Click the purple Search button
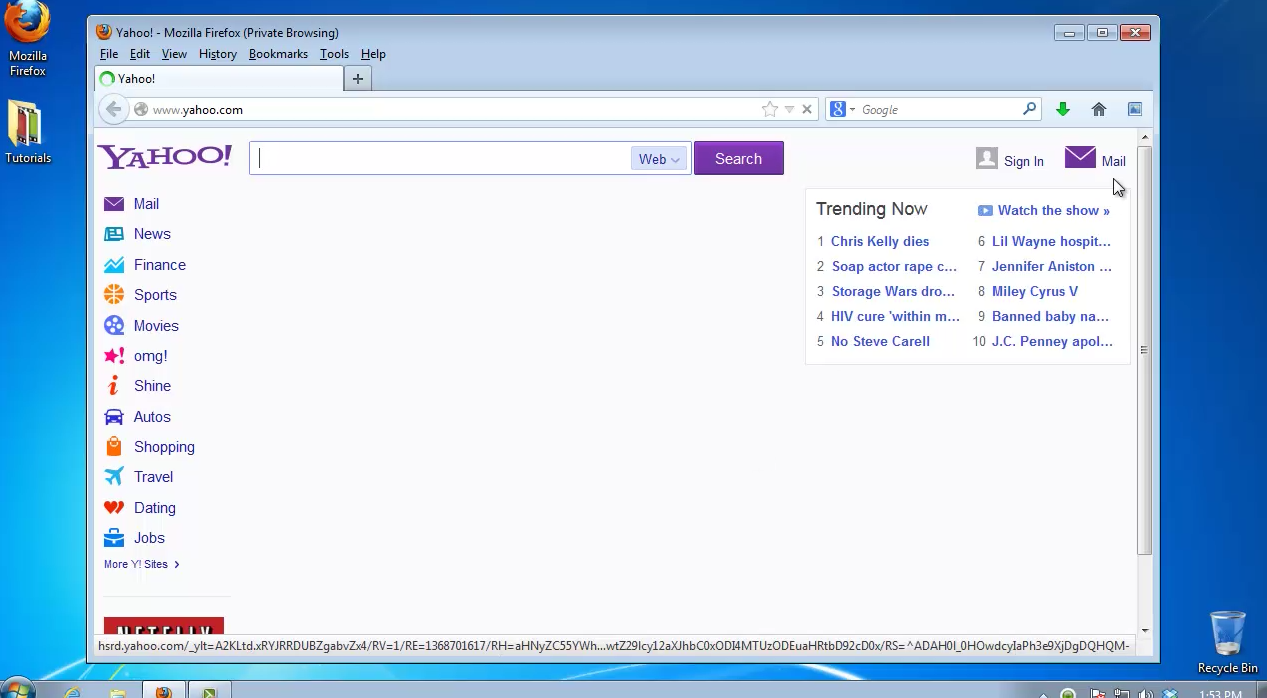Screen dimensions: 1267x698 pyautogui.click(x=739, y=158)
